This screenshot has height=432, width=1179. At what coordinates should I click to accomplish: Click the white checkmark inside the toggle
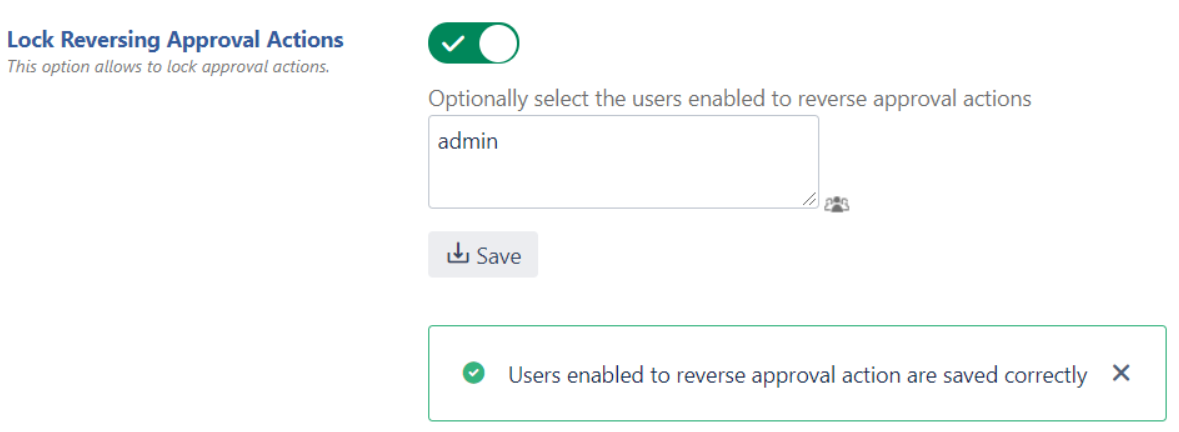click(453, 44)
